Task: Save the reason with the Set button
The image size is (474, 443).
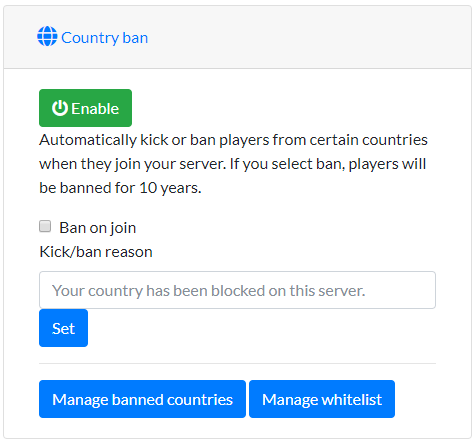Action: click(x=63, y=328)
